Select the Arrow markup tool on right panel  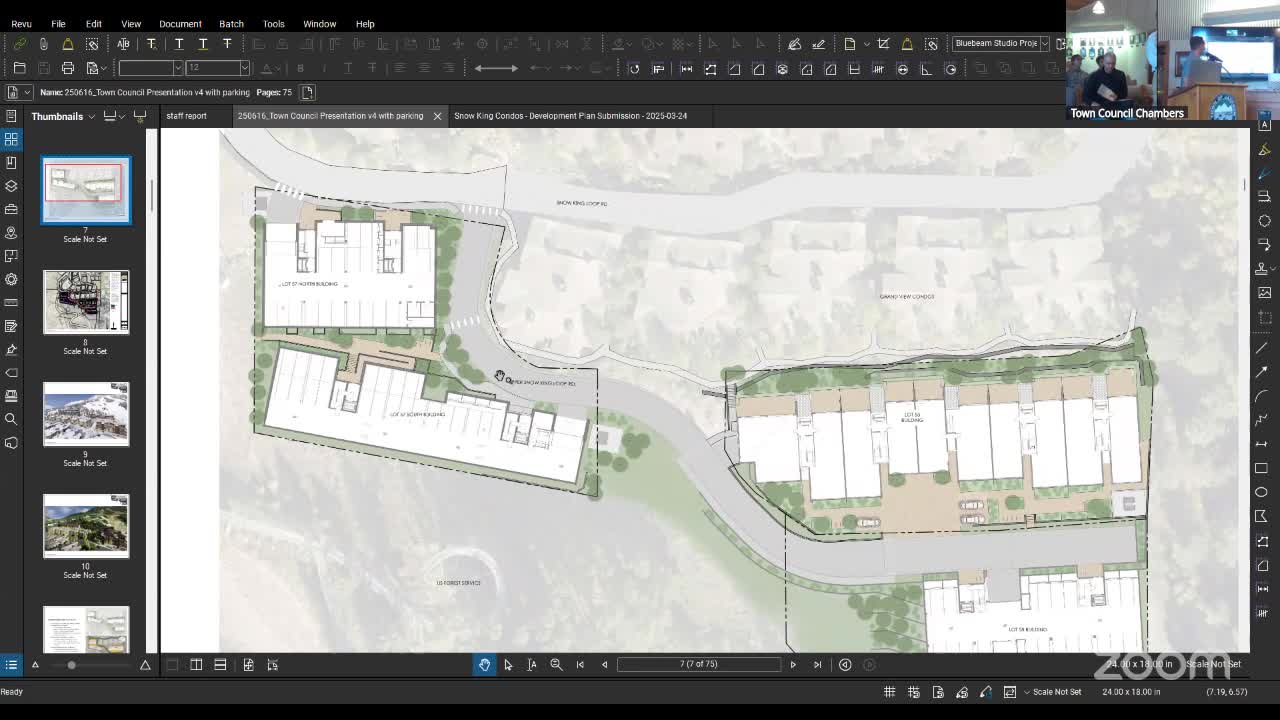click(1262, 372)
